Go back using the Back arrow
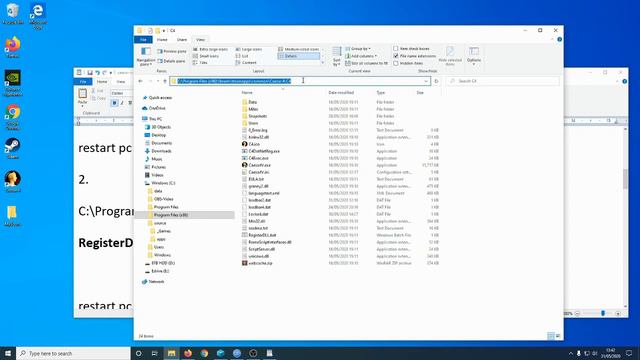Viewport: 640px width, 360px height. pyautogui.click(x=140, y=81)
